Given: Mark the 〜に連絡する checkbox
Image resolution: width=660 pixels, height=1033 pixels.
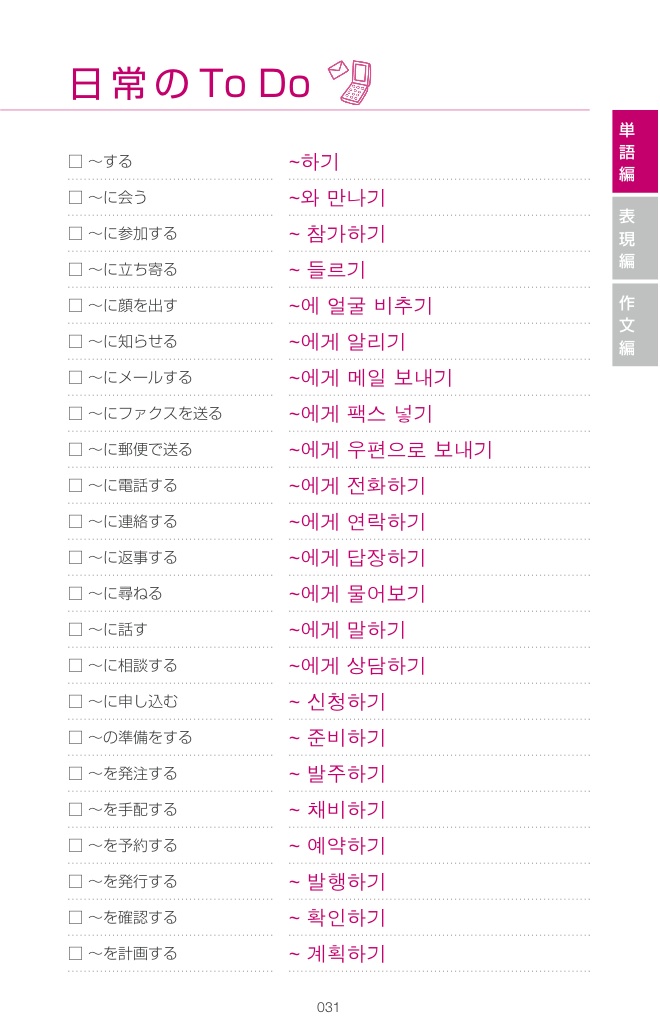Looking at the screenshot, I should coord(75,521).
